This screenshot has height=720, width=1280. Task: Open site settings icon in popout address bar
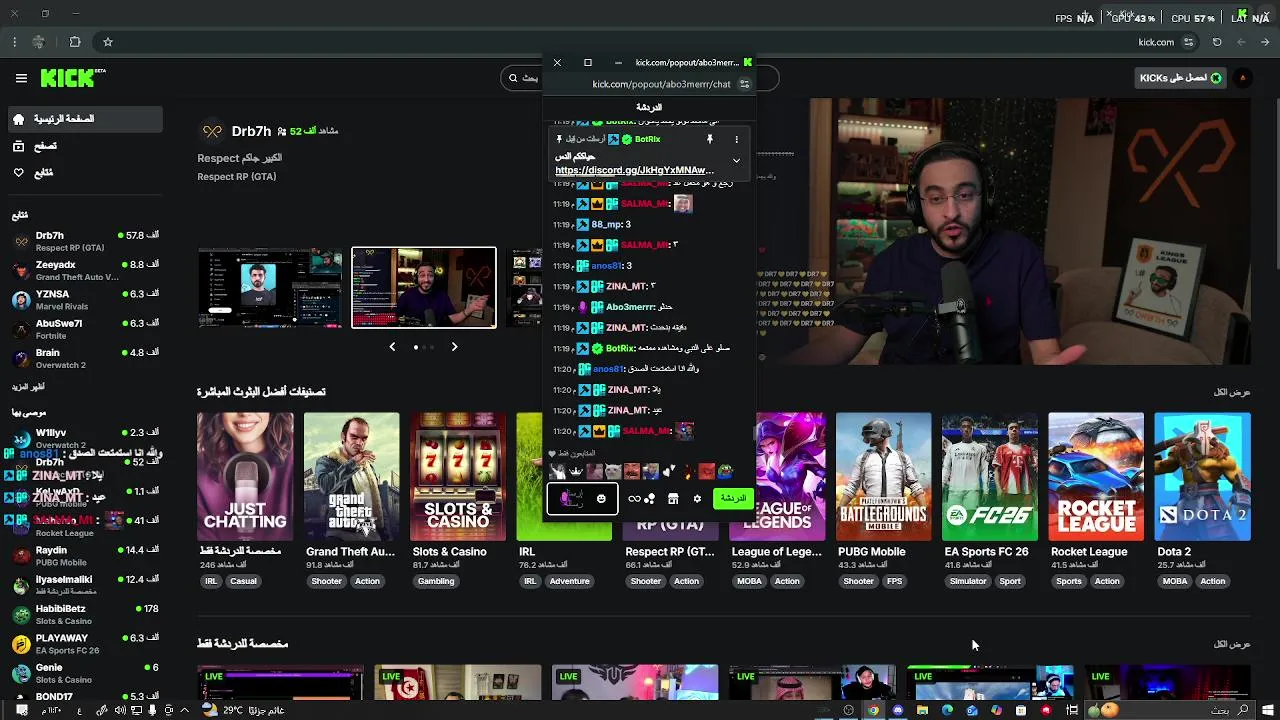coord(744,85)
